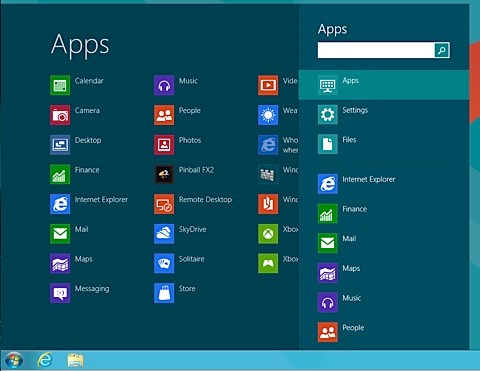The image size is (480, 371).
Task: Start the Pinball FX2 game icon
Action: [x=164, y=174]
